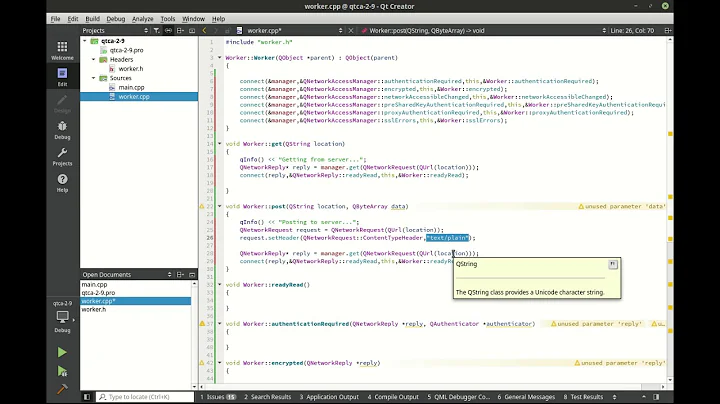The image size is (720, 404).
Task: Open the File menu
Action: (56, 19)
